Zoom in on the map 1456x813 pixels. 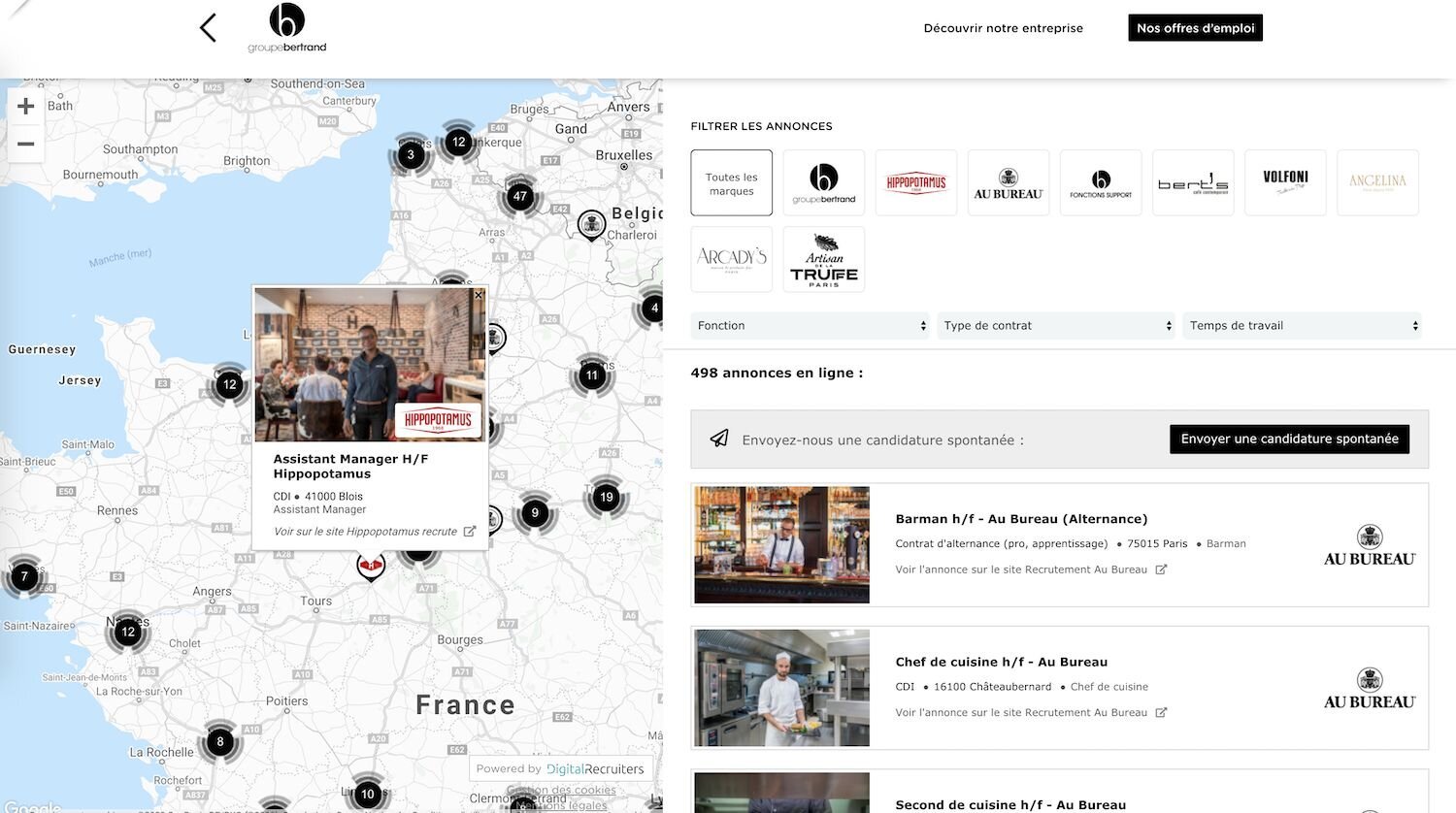point(26,107)
